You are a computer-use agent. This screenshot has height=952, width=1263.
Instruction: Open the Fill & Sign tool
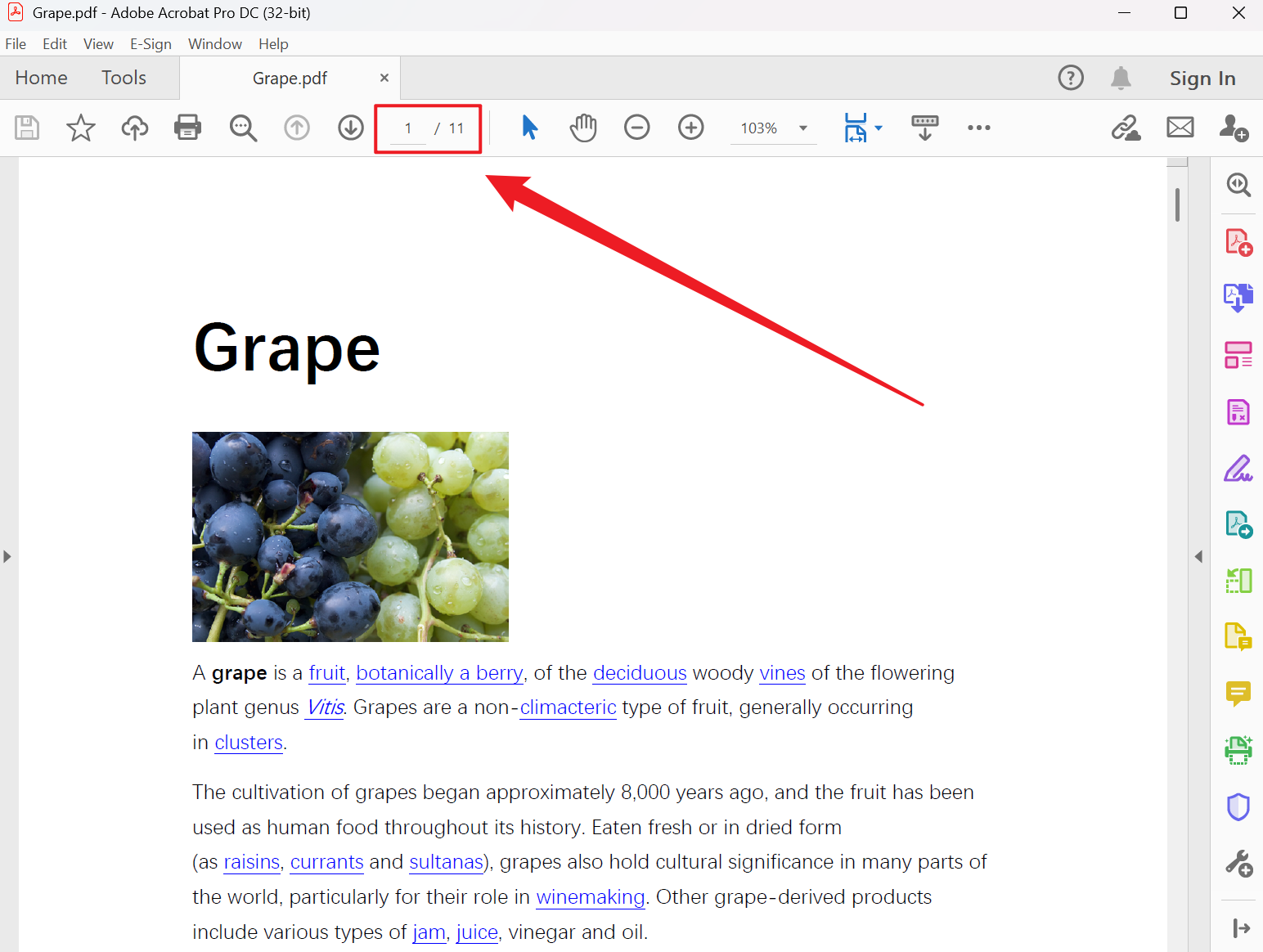point(1238,469)
